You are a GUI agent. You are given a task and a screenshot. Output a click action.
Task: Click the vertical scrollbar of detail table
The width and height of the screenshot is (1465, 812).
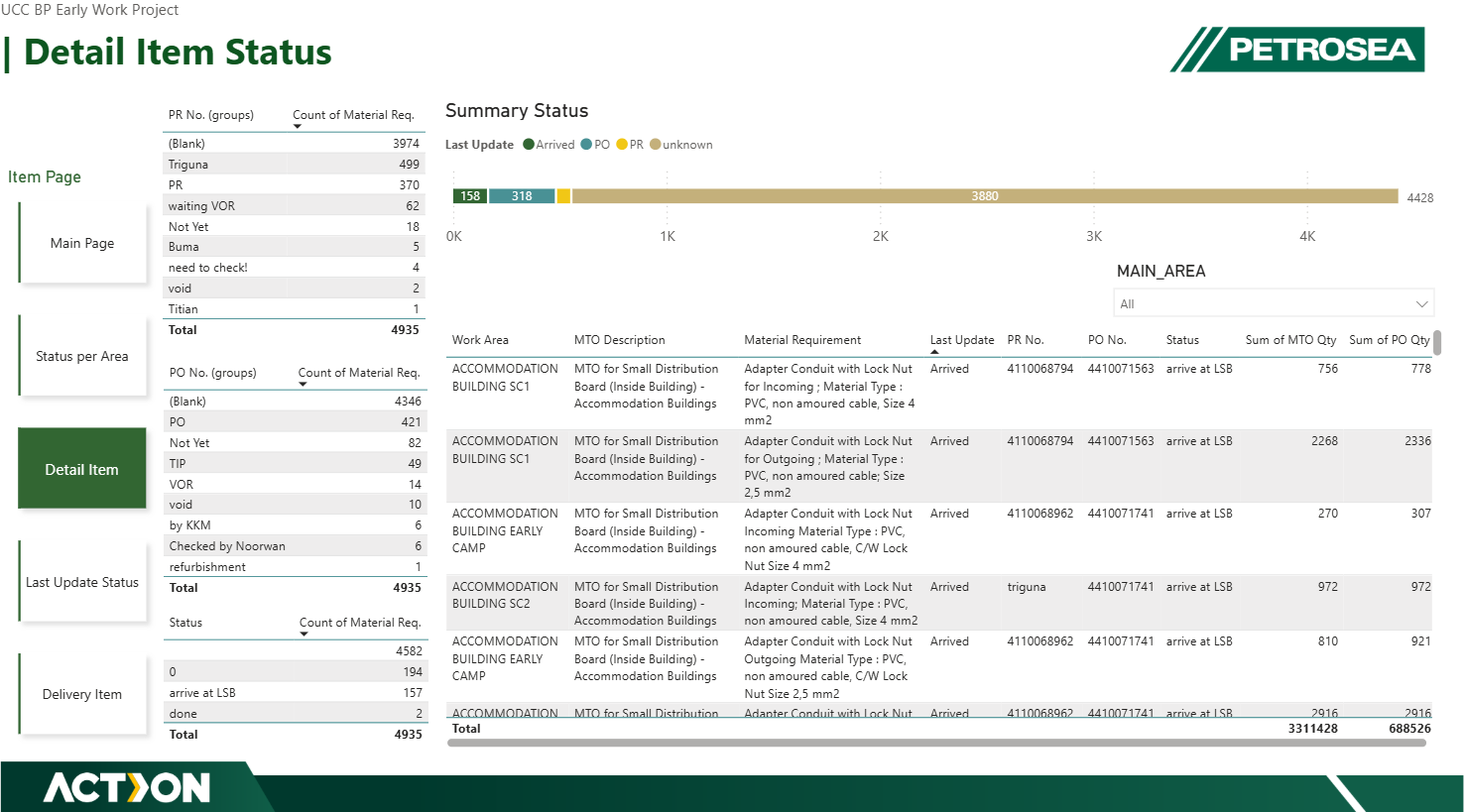click(1437, 343)
